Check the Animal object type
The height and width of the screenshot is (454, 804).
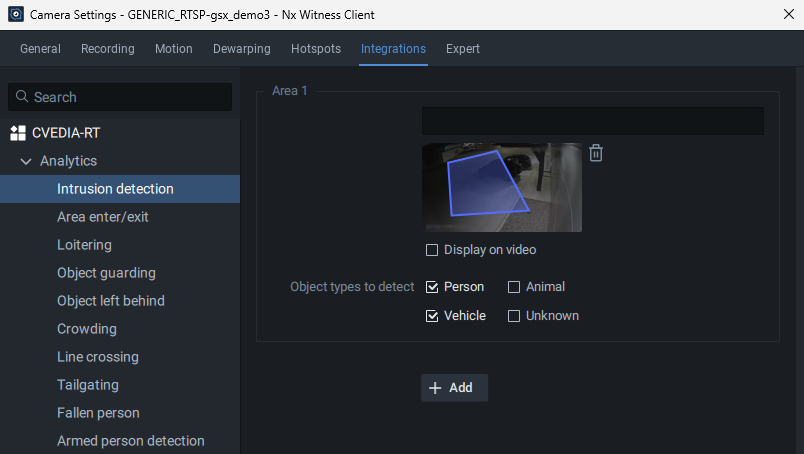pos(514,287)
